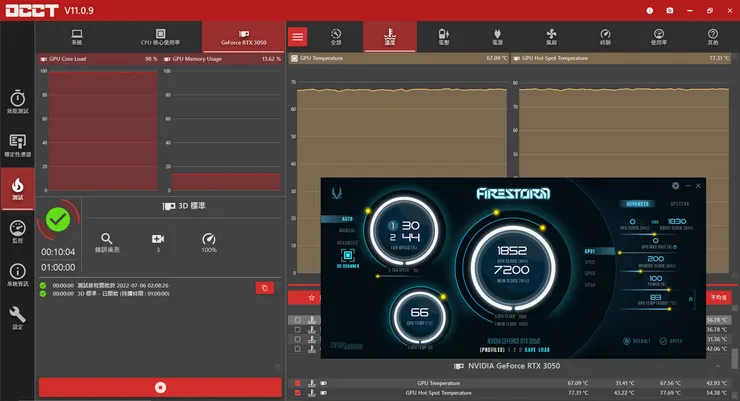
Task: Show all sensors category (全部)
Action: (336, 36)
